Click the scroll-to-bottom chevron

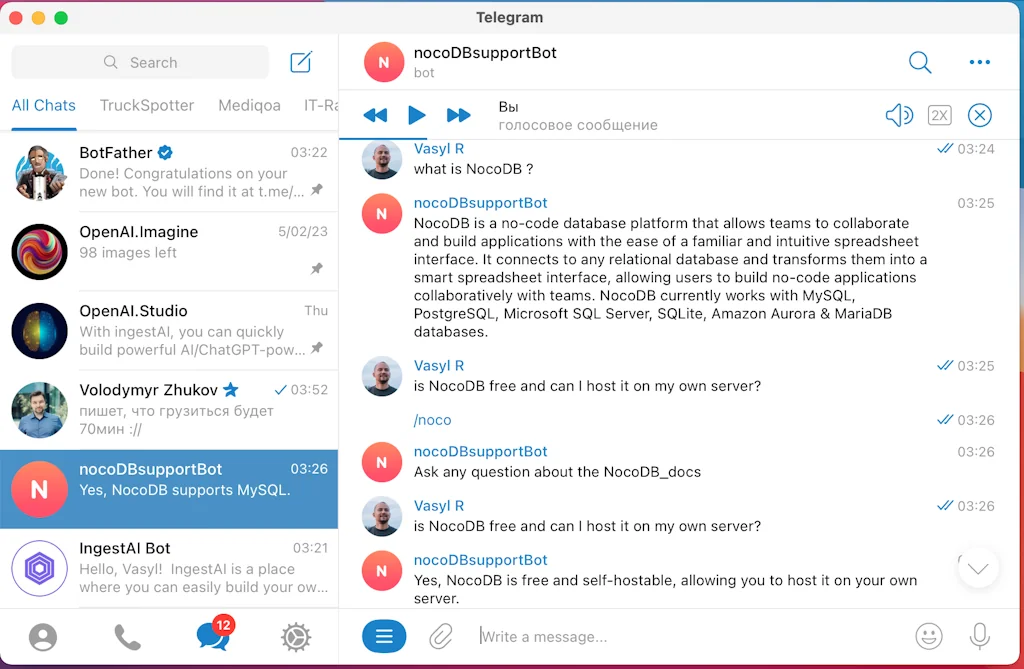(977, 567)
